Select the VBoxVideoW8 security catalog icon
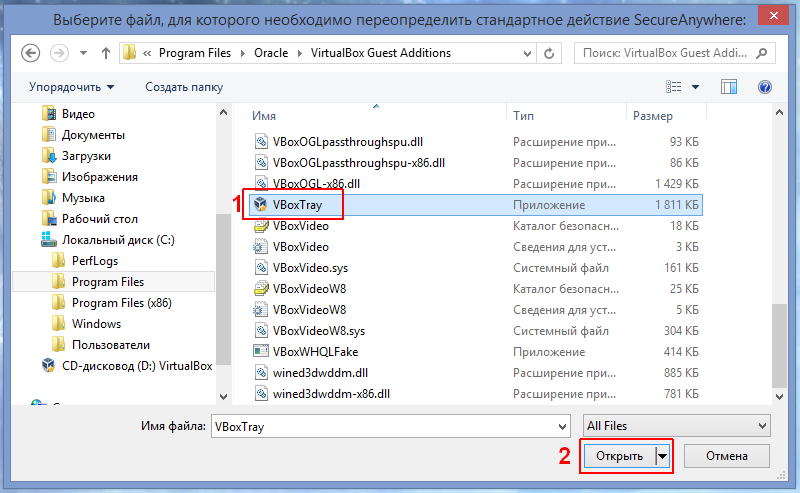This screenshot has width=800, height=493. click(261, 288)
